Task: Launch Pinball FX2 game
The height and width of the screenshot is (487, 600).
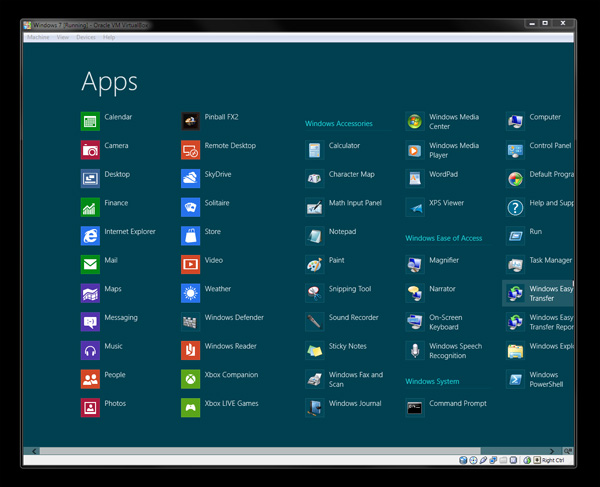Action: tap(191, 122)
